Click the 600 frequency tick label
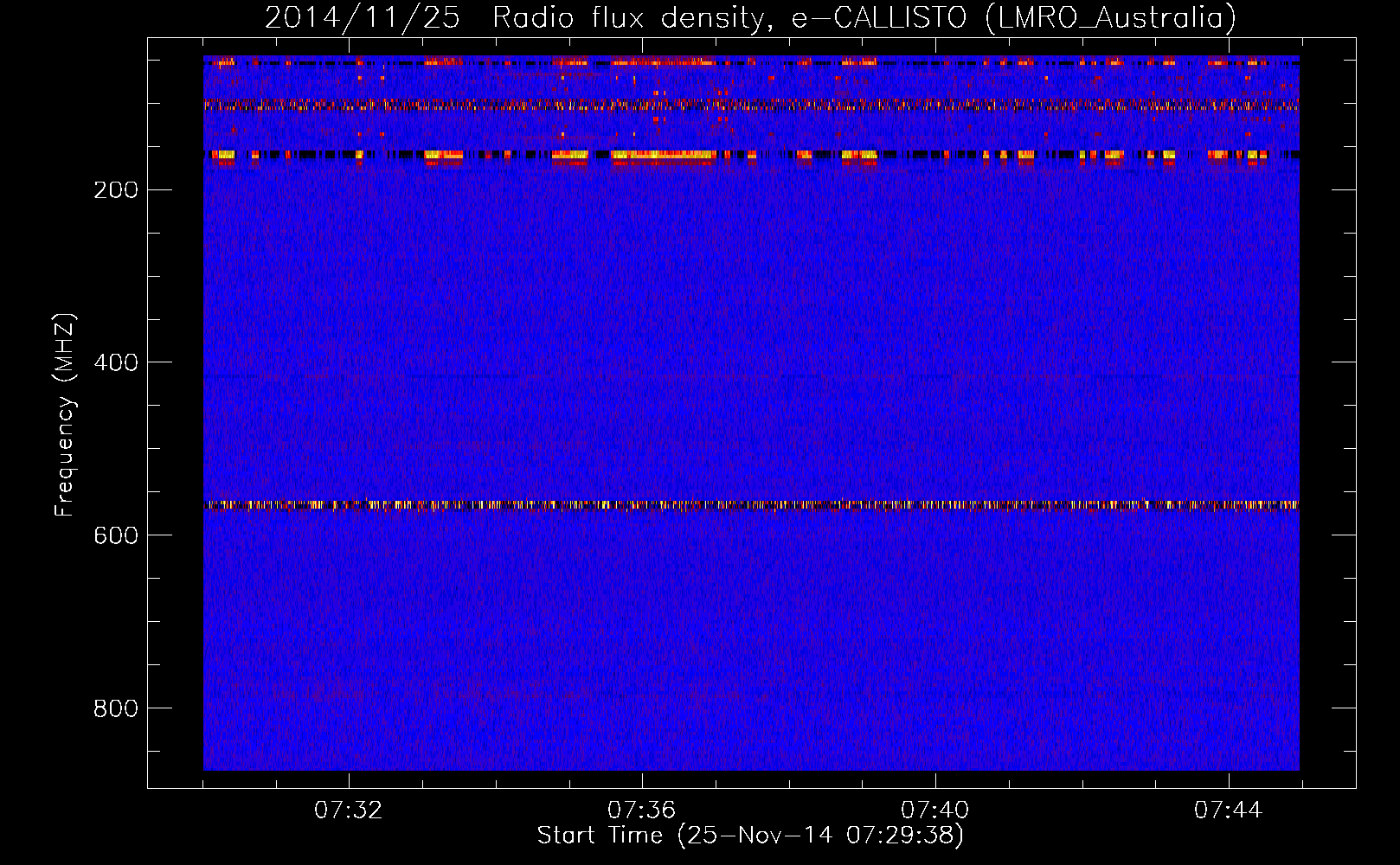1400x865 pixels. tap(116, 535)
